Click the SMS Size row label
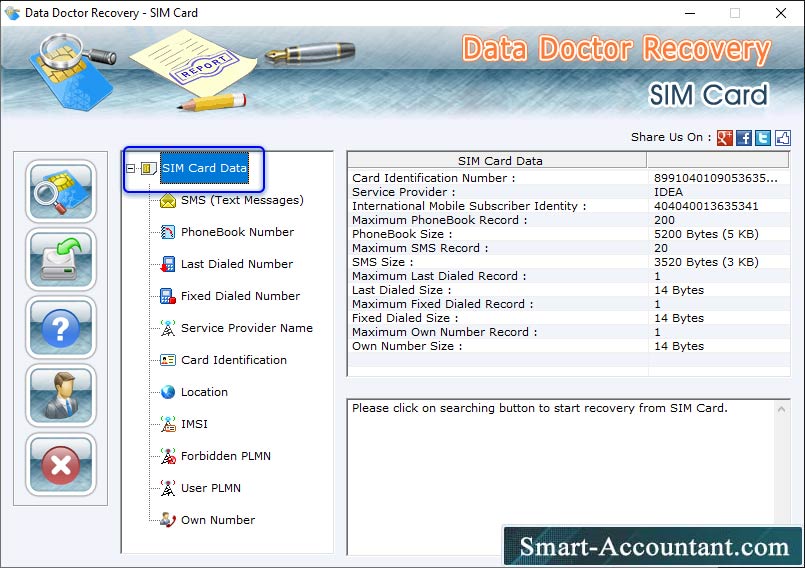Viewport: 805px width, 568px height. click(382, 262)
